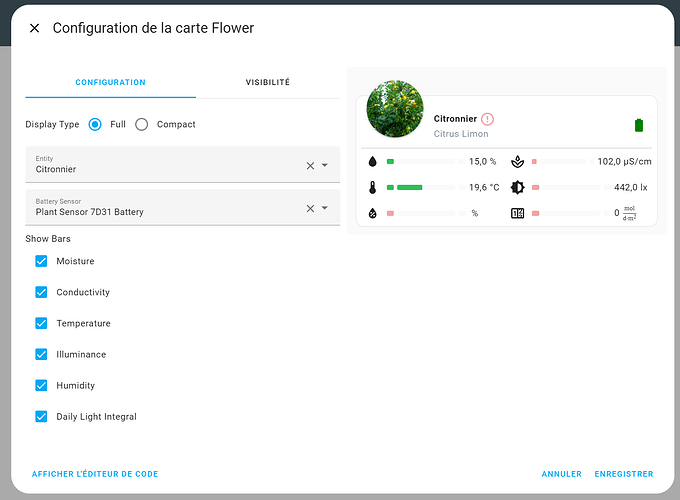
Task: Click the green battery level icon
Action: 640,125
